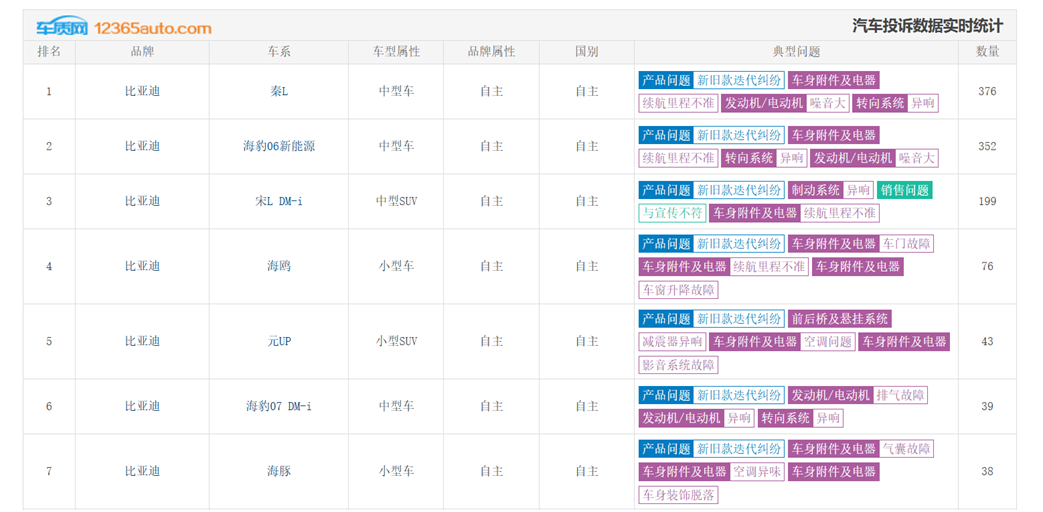Select the 车窗升降故障 tag
Screen dimensions: 1043x512
tap(678, 290)
